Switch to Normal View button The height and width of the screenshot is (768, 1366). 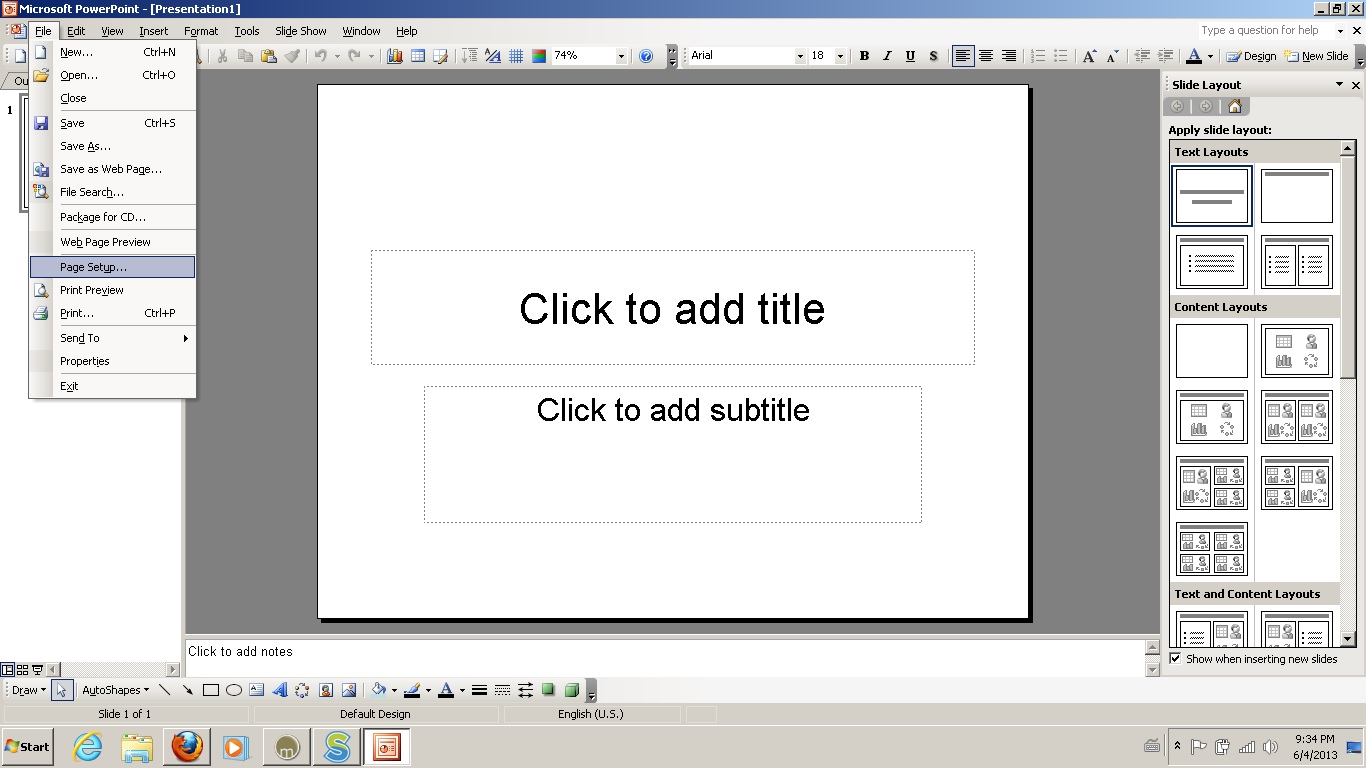[7, 670]
